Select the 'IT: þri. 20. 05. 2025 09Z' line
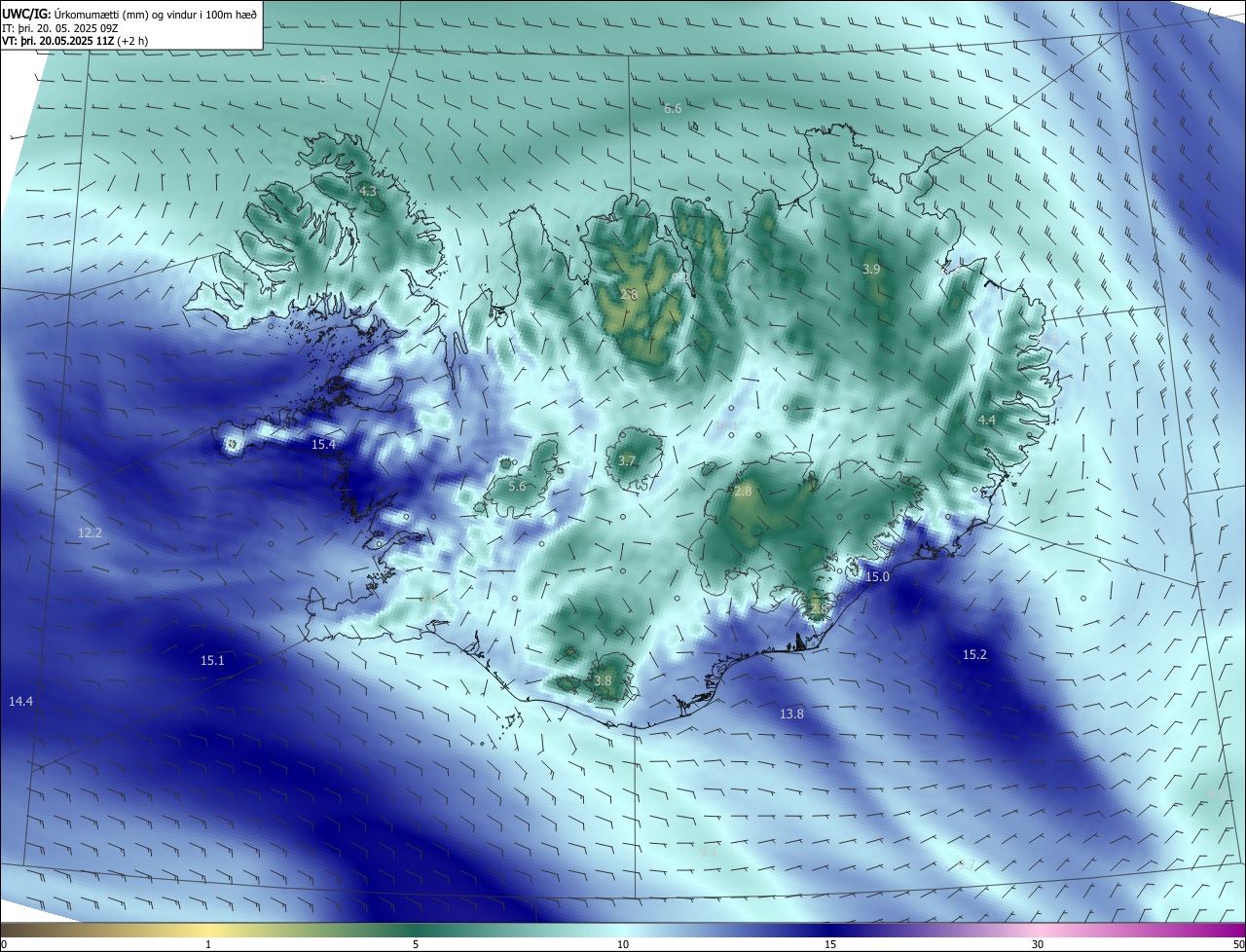The height and width of the screenshot is (952, 1246). pyautogui.click(x=60, y=27)
